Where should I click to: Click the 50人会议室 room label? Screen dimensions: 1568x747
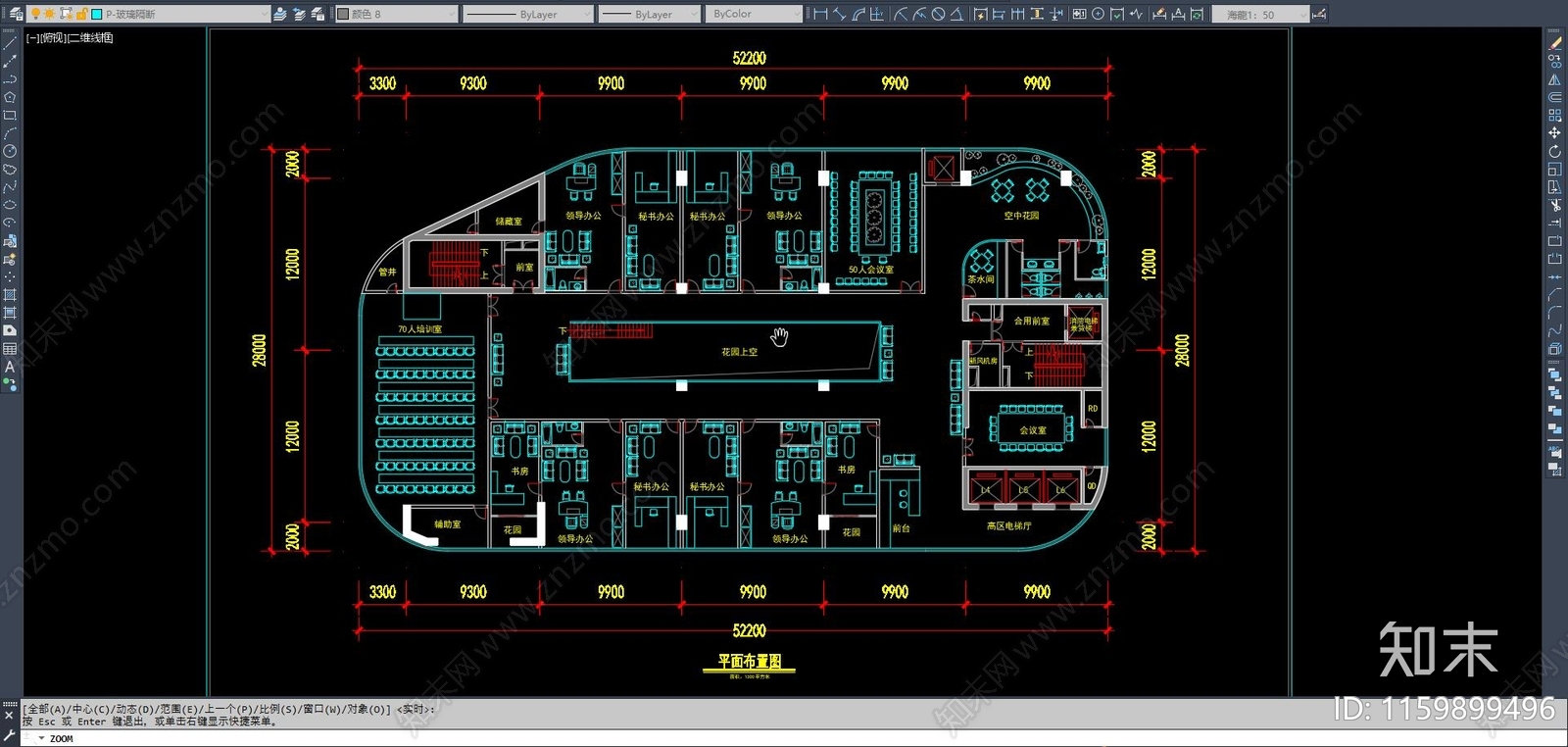(x=870, y=270)
